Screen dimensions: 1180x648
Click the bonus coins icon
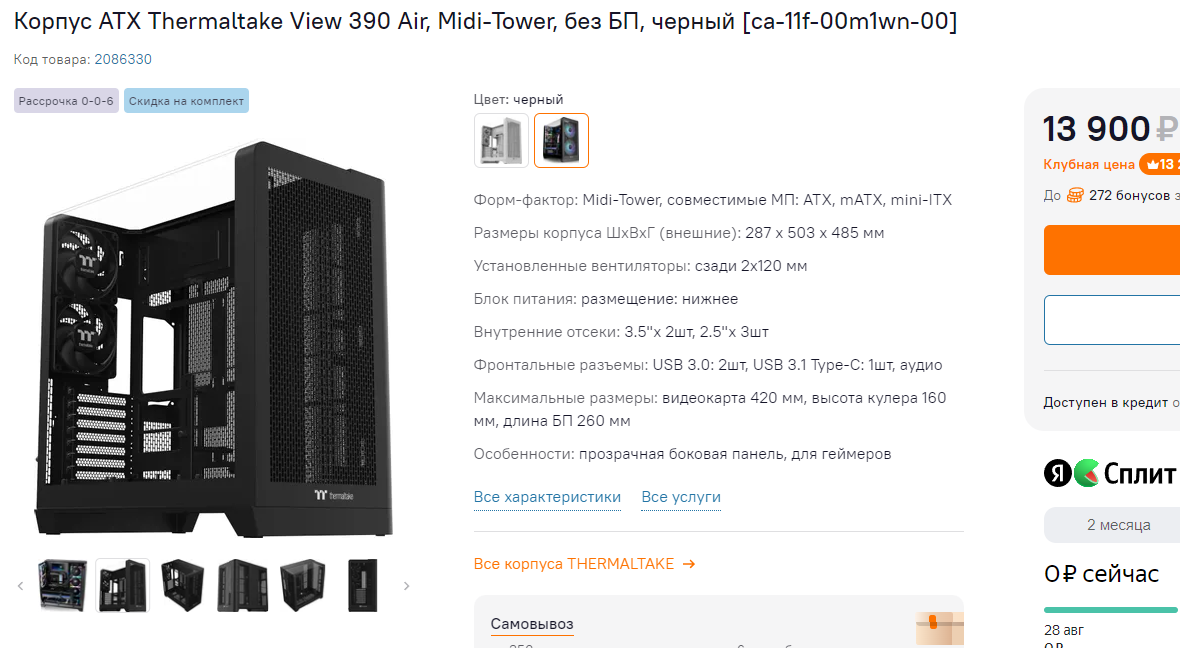tap(1075, 196)
